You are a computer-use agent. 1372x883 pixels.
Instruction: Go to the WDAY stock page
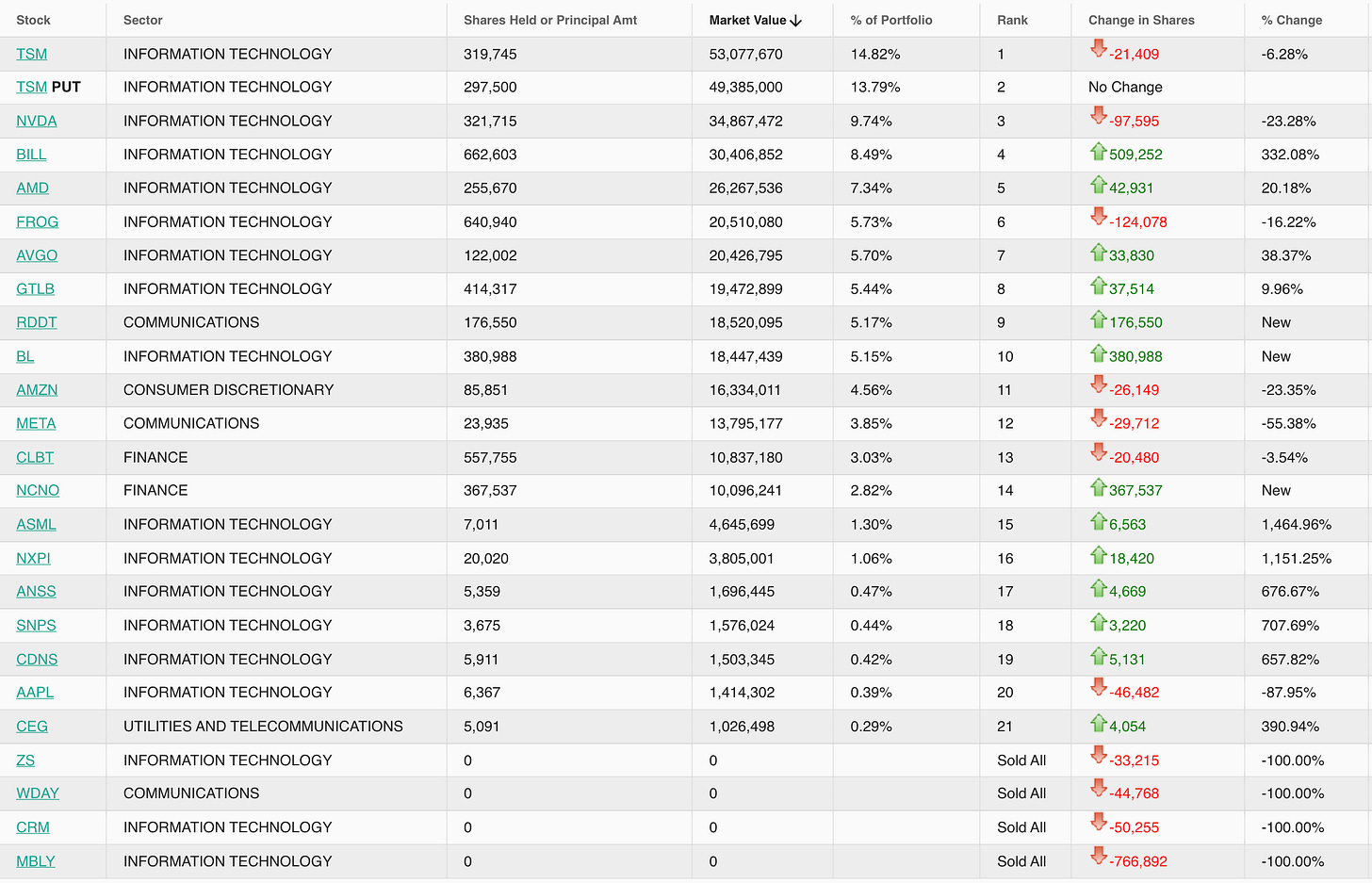click(x=38, y=793)
